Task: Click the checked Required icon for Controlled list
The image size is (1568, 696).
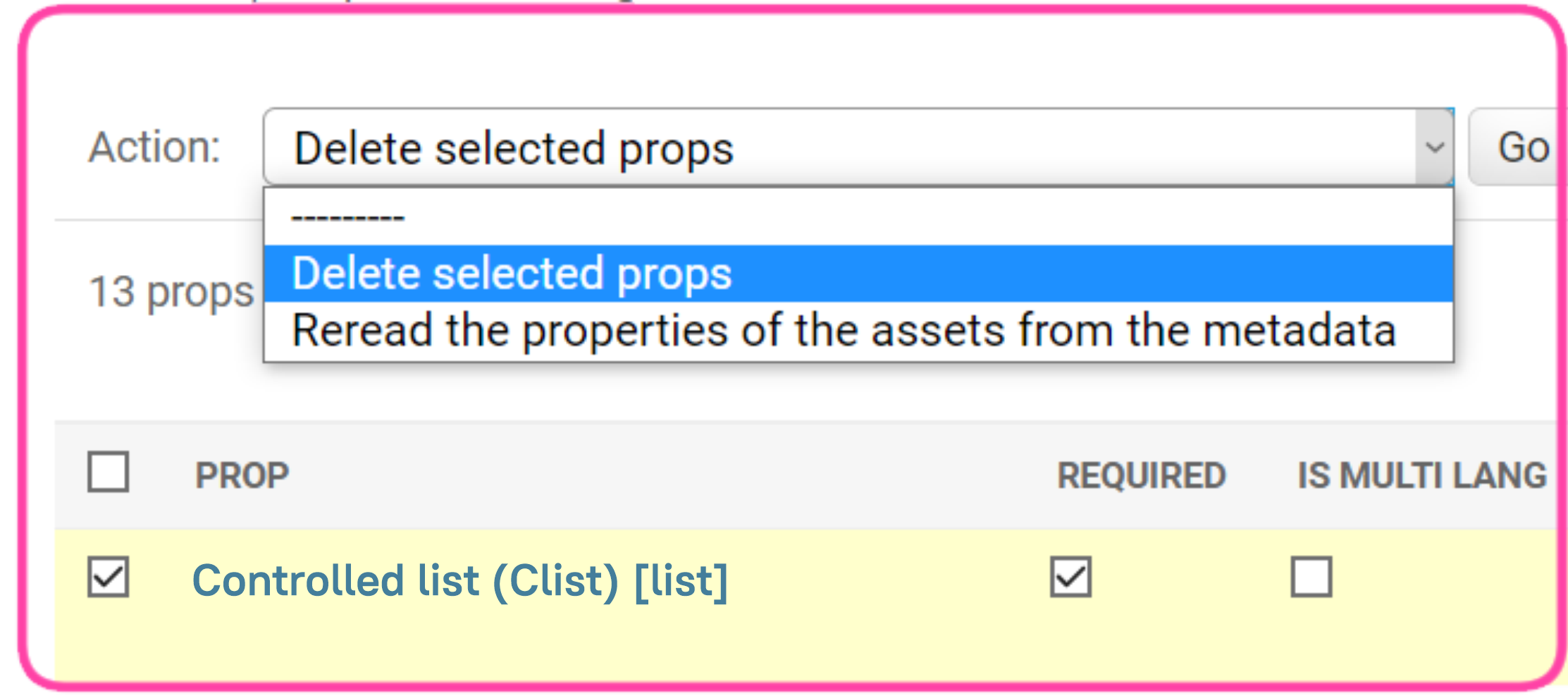Action: [1070, 577]
